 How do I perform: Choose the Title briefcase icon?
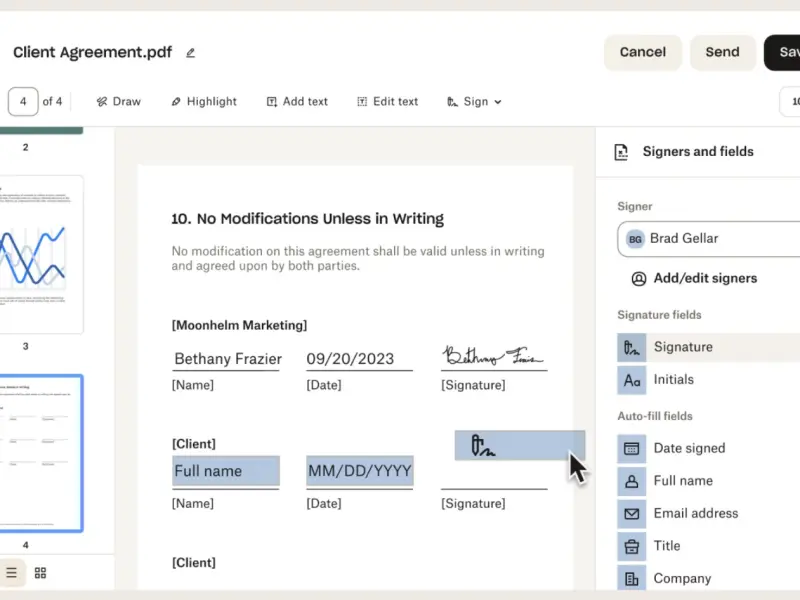pyautogui.click(x=632, y=546)
